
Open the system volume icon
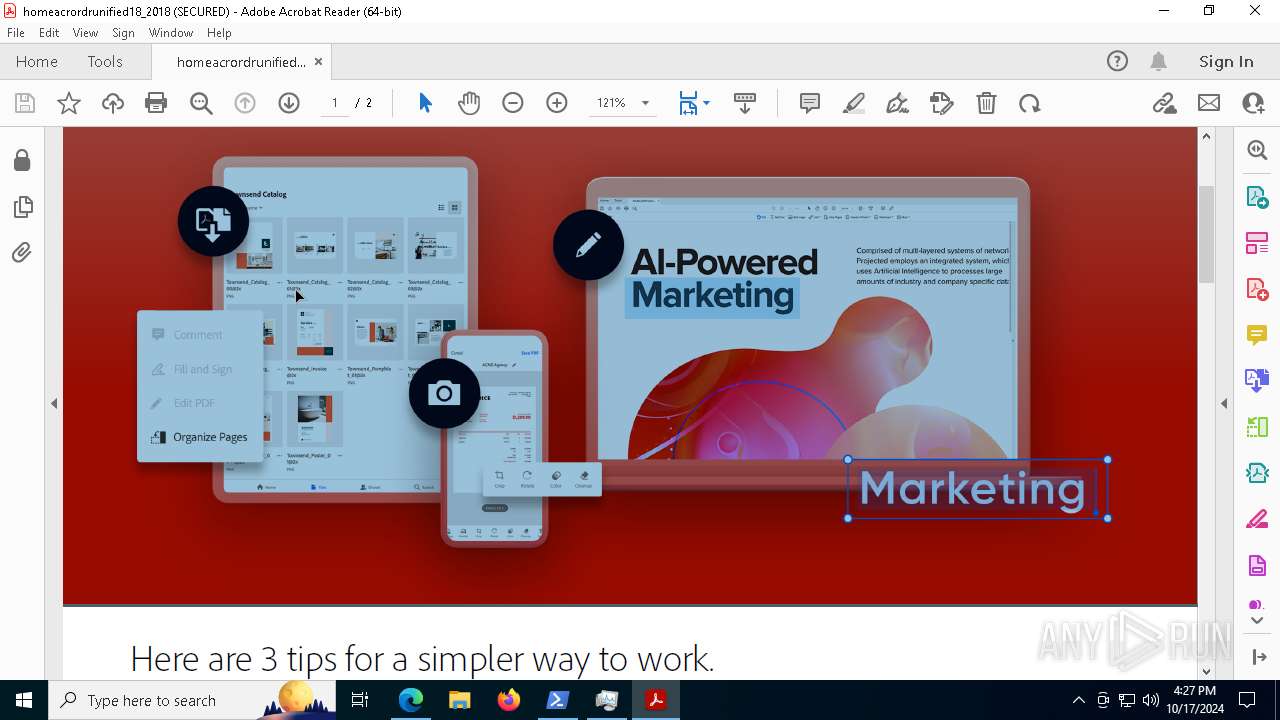click(1151, 700)
